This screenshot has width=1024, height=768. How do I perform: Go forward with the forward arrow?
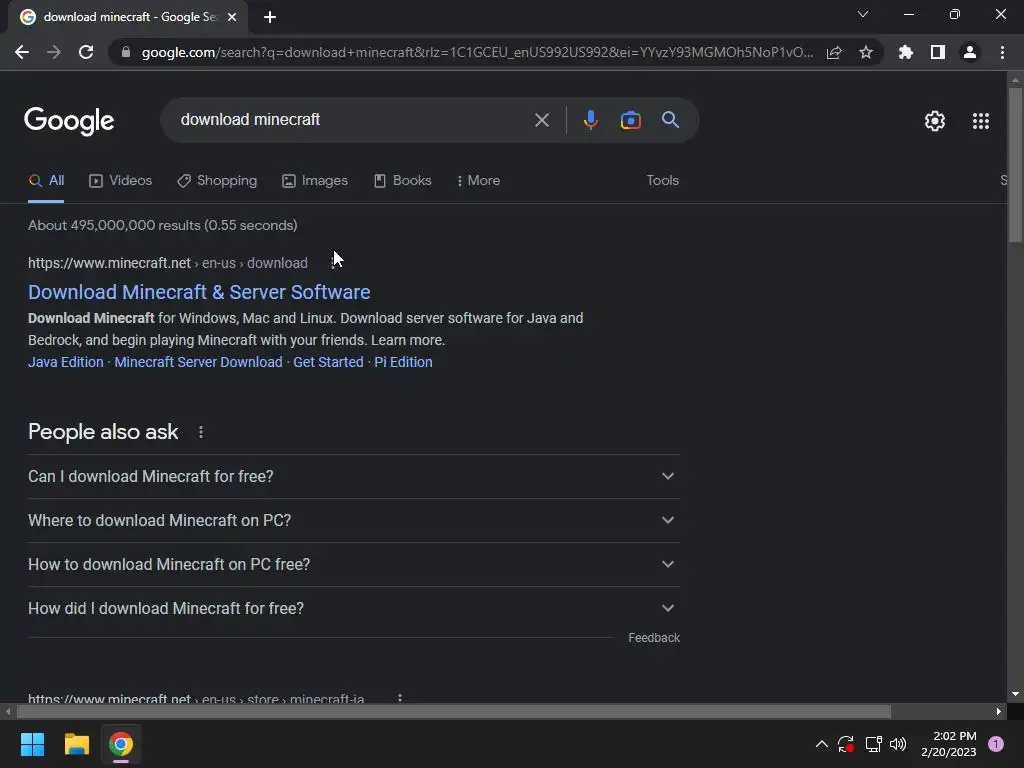point(54,52)
